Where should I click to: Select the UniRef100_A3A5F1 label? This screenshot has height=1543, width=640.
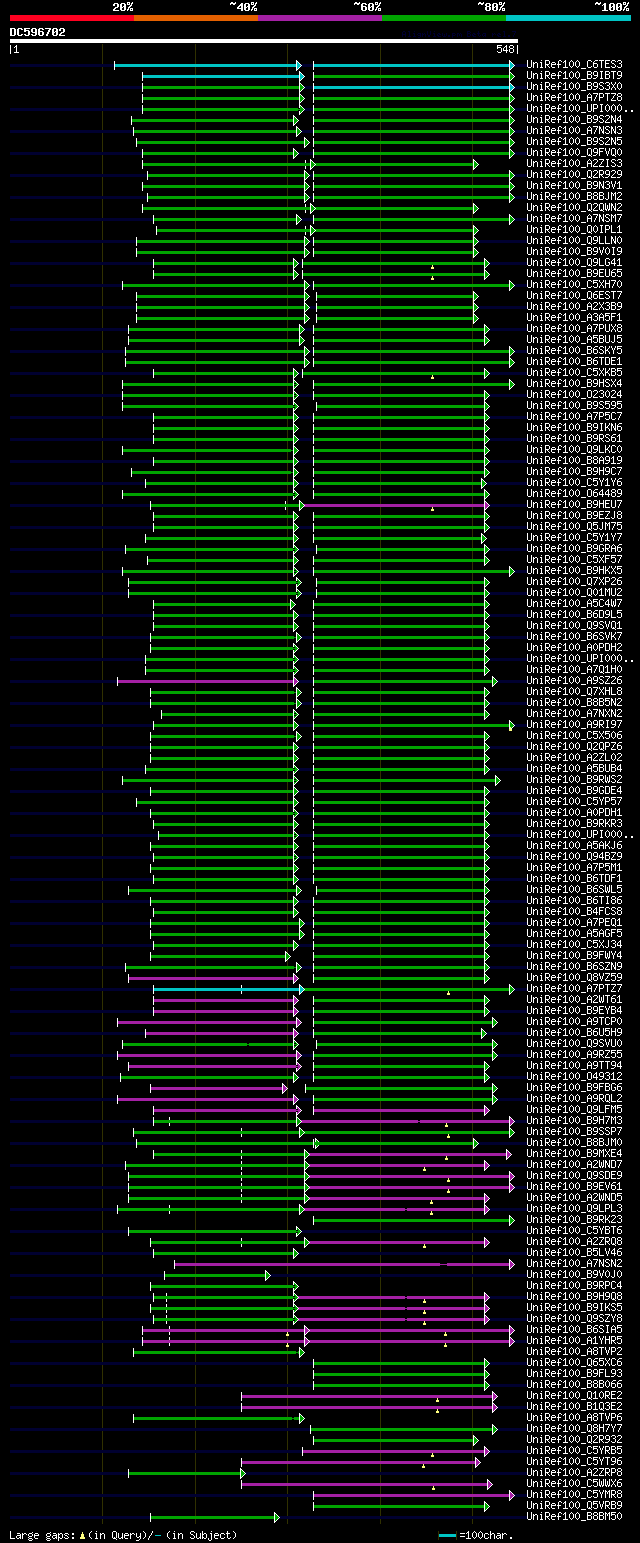[574, 318]
